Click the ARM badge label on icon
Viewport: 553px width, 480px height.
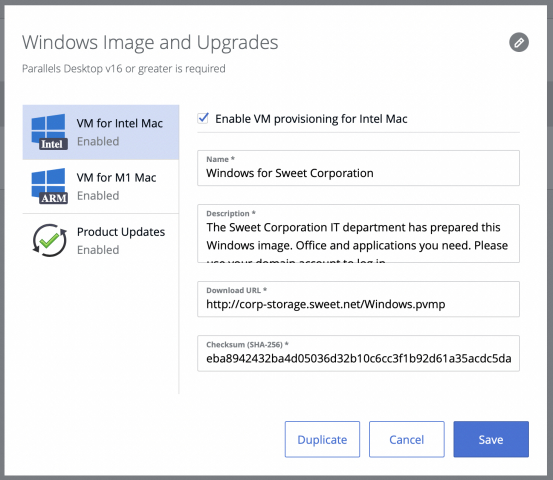click(53, 198)
